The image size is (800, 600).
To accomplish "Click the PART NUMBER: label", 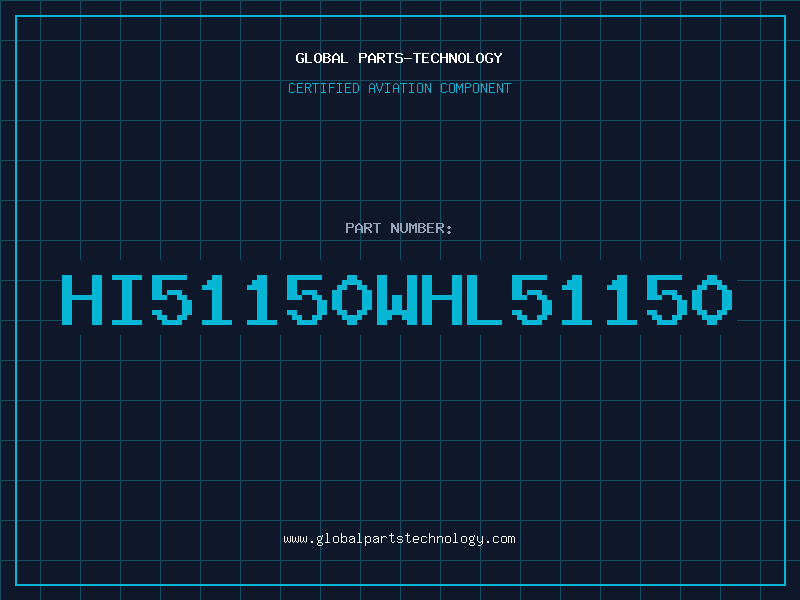I will 398,228.
